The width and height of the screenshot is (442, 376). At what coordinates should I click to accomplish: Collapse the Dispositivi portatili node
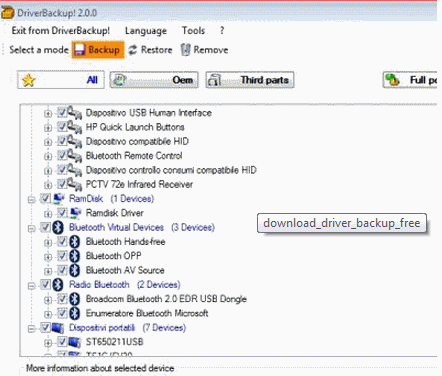pyautogui.click(x=32, y=329)
